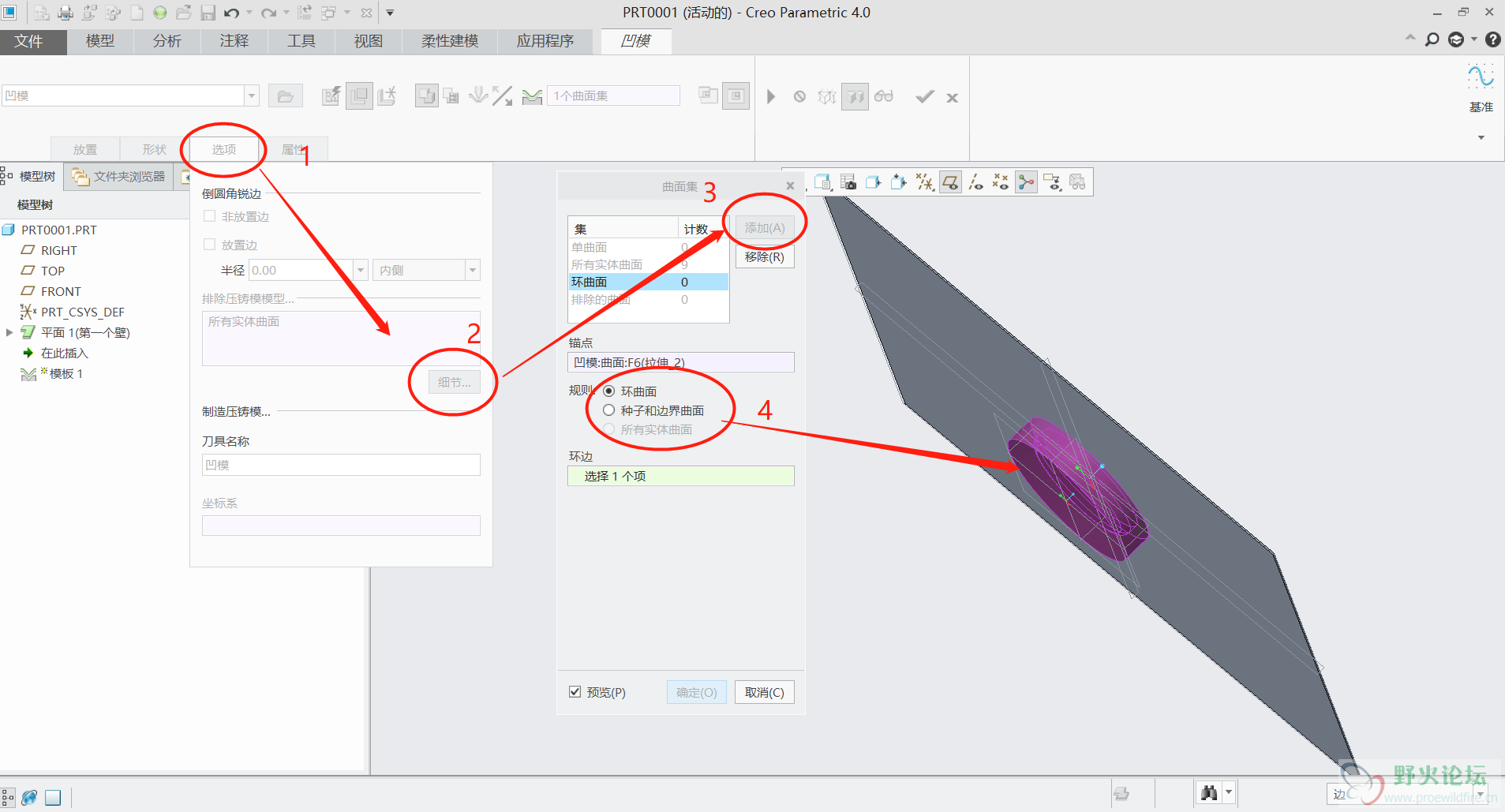The image size is (1505, 812).
Task: Click the flip direction arrows icon in ribbon
Action: [502, 96]
